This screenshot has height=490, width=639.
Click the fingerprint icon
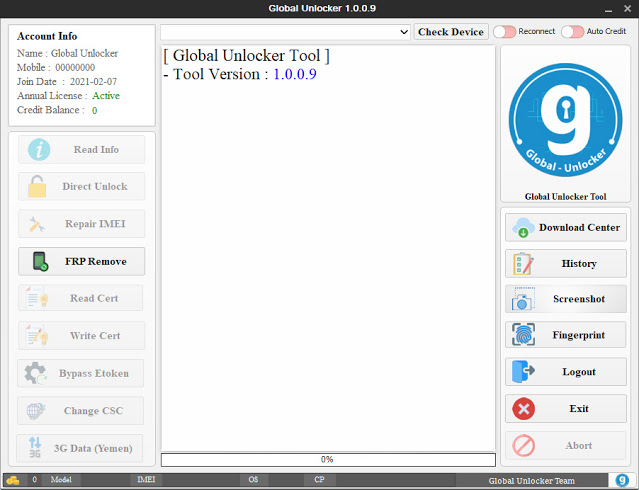(x=523, y=335)
